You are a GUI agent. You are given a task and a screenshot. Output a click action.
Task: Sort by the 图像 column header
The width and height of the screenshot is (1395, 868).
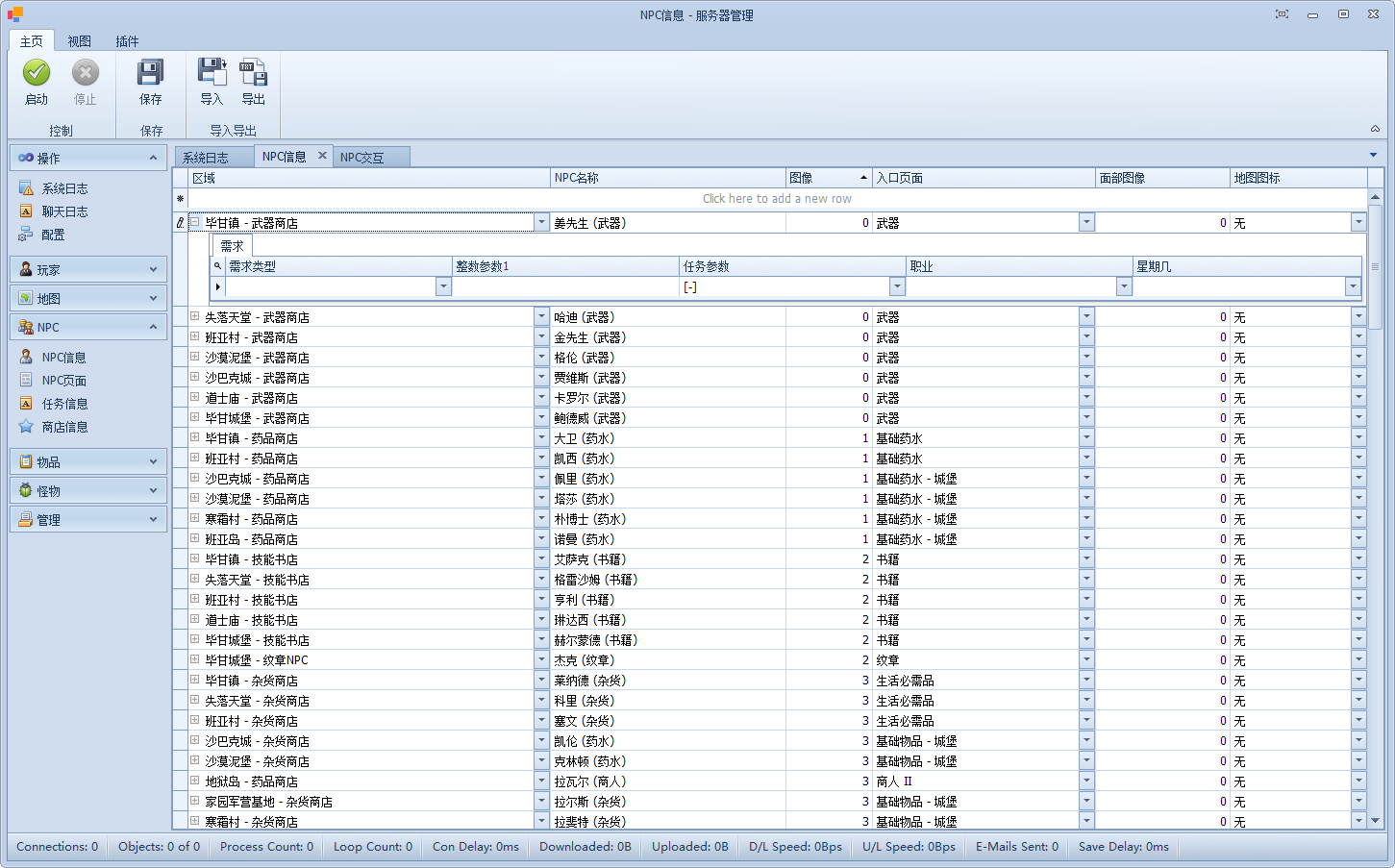click(827, 178)
